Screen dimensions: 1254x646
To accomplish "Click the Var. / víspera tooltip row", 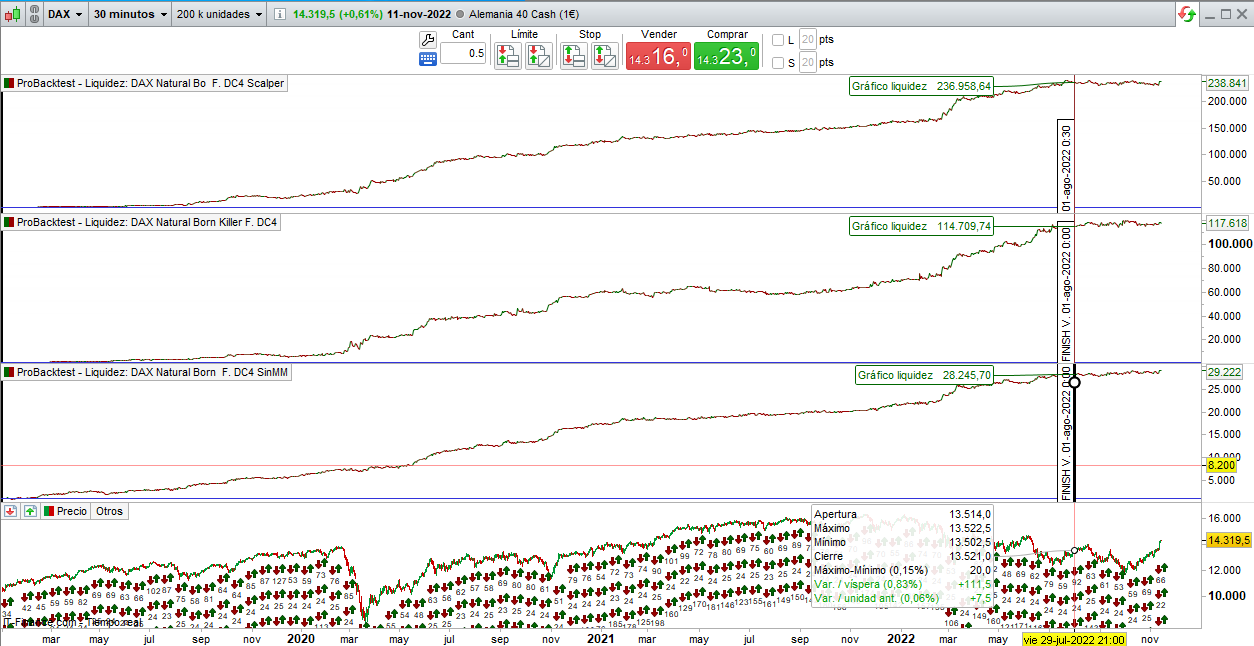I will click(x=902, y=583).
